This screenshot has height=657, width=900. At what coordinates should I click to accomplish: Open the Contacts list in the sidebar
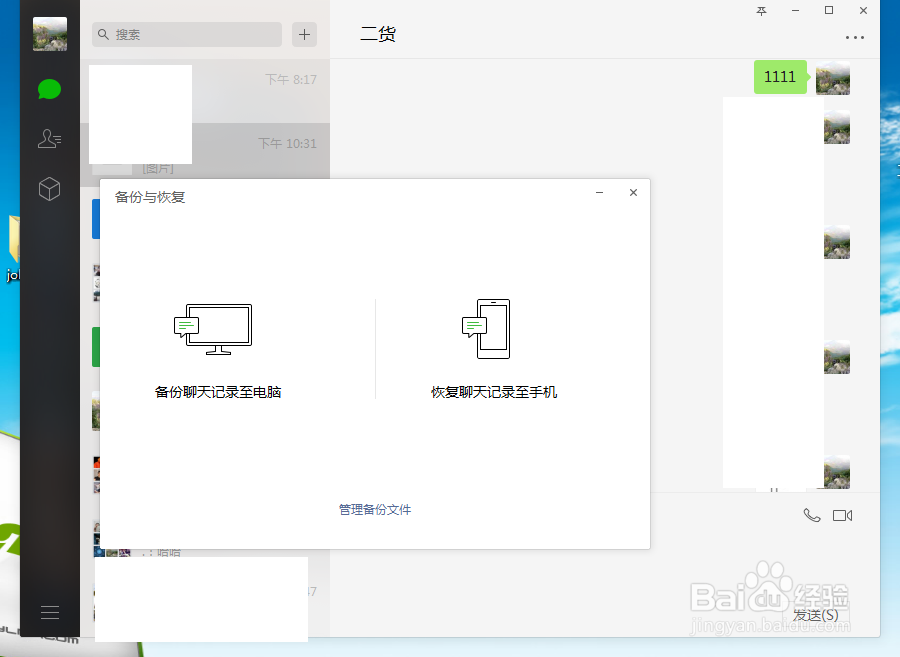tap(49, 139)
